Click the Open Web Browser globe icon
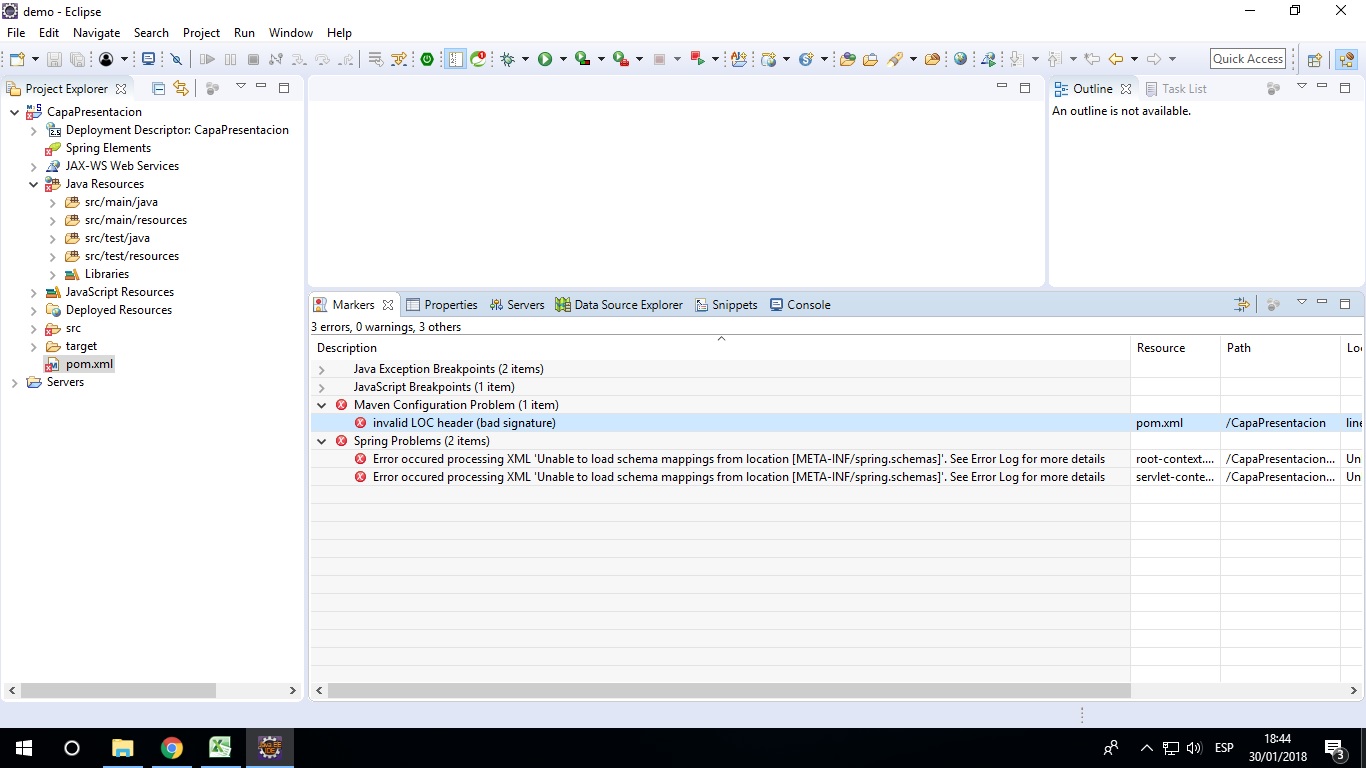 point(961,59)
